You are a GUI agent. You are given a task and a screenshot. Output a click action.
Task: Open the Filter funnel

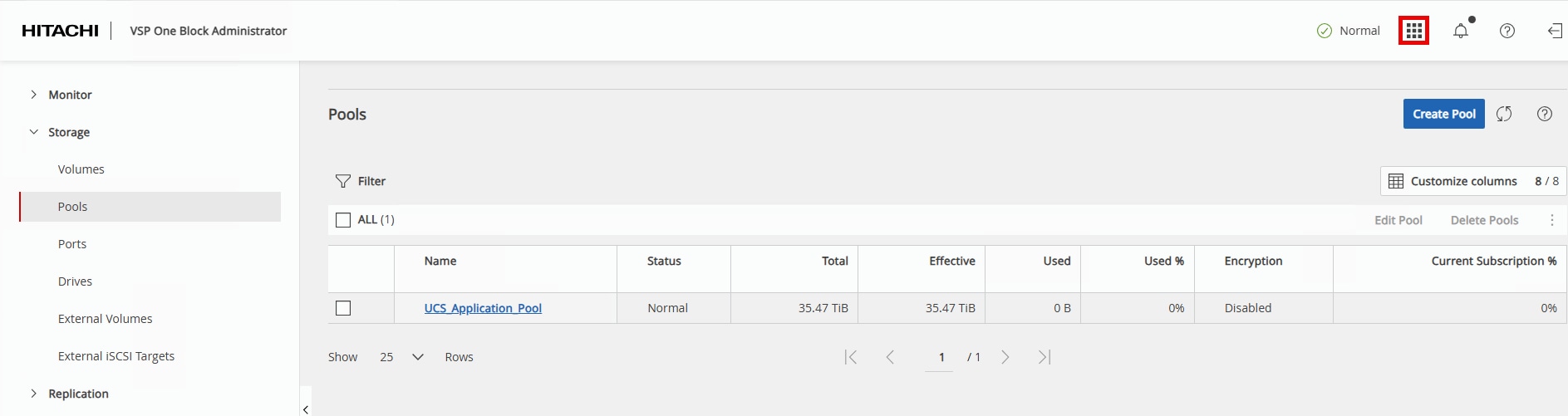(x=343, y=181)
